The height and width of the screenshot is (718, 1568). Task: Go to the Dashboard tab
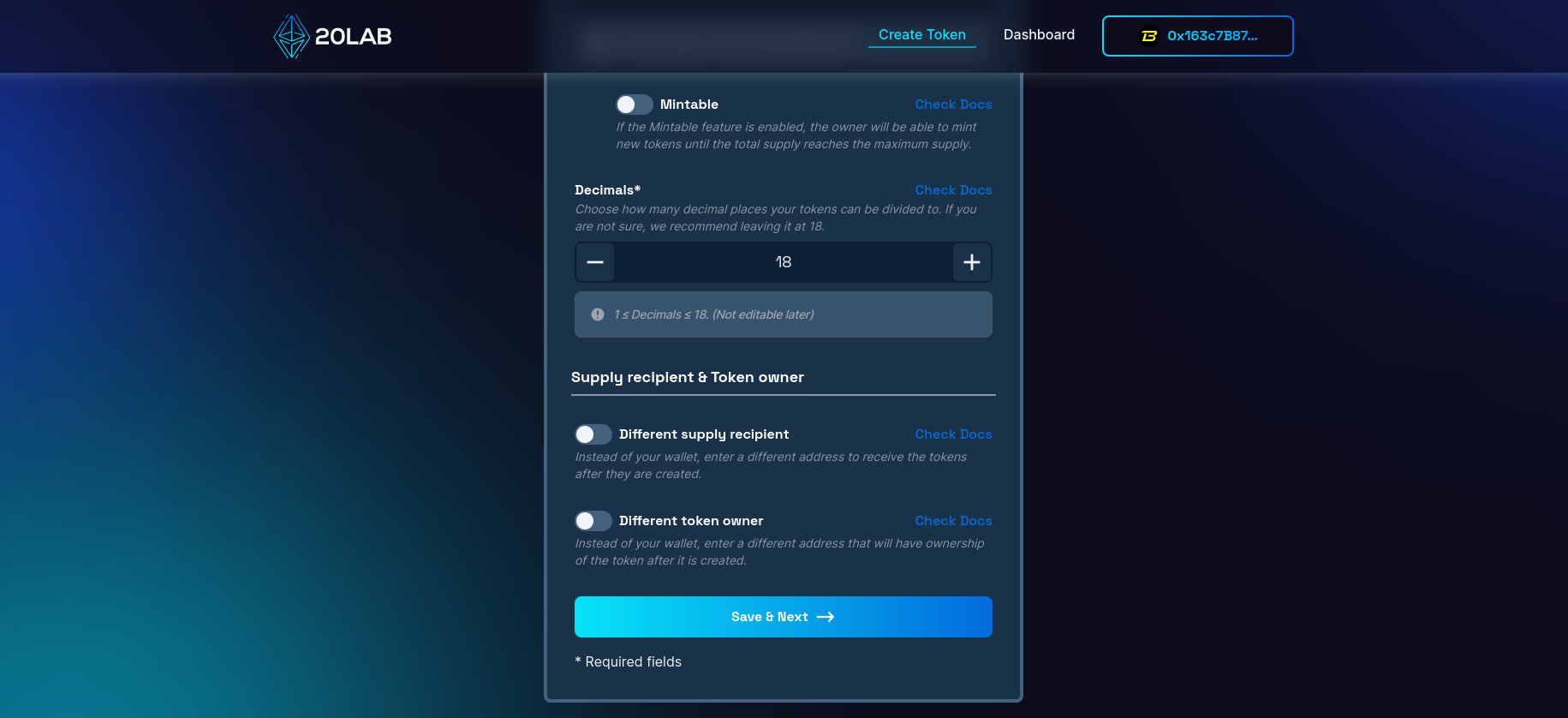click(x=1039, y=34)
